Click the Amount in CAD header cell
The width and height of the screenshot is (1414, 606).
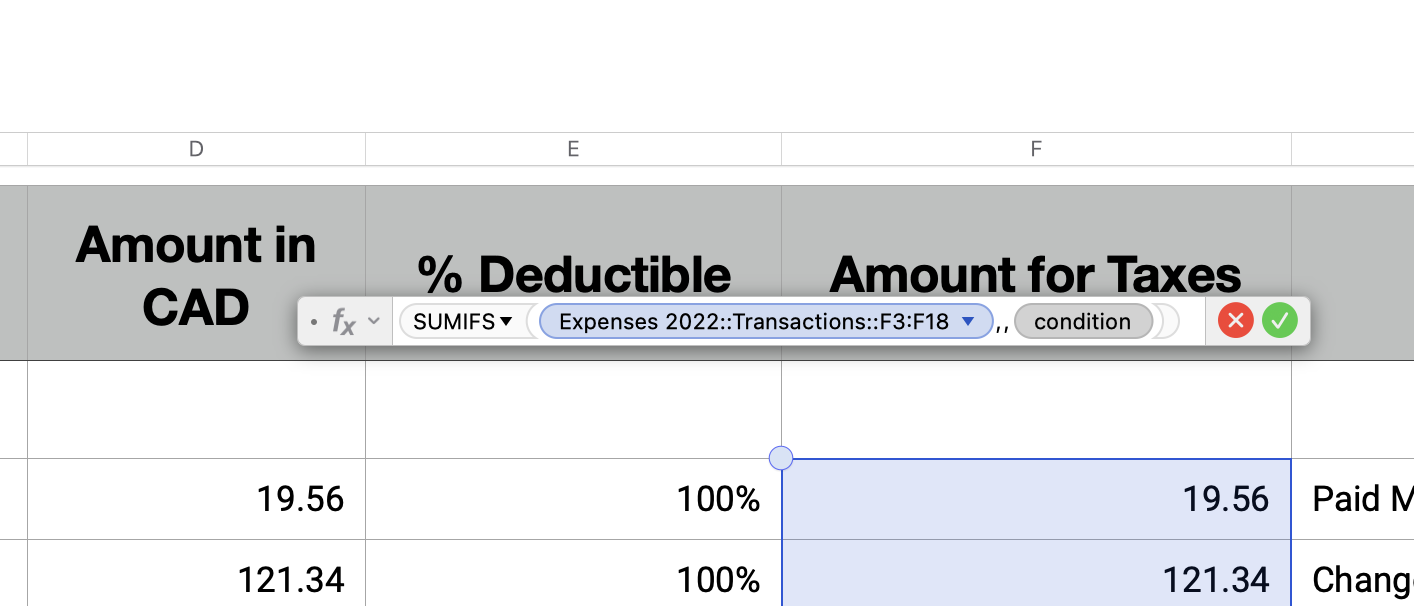click(196, 250)
